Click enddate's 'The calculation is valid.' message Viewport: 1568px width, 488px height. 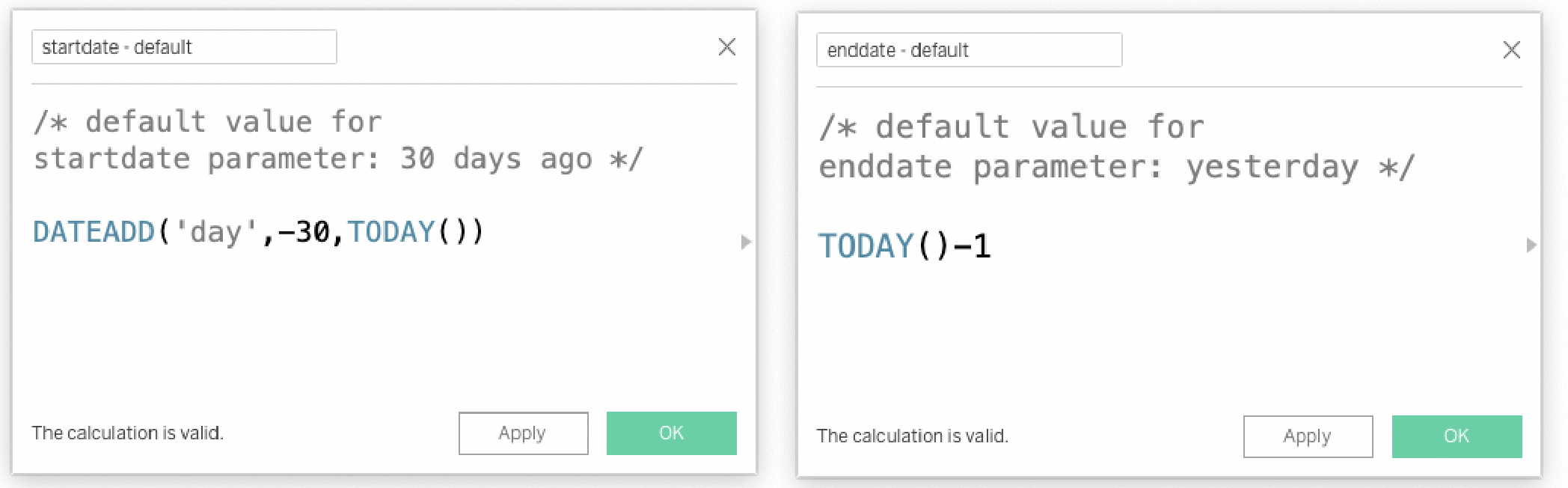tap(912, 436)
